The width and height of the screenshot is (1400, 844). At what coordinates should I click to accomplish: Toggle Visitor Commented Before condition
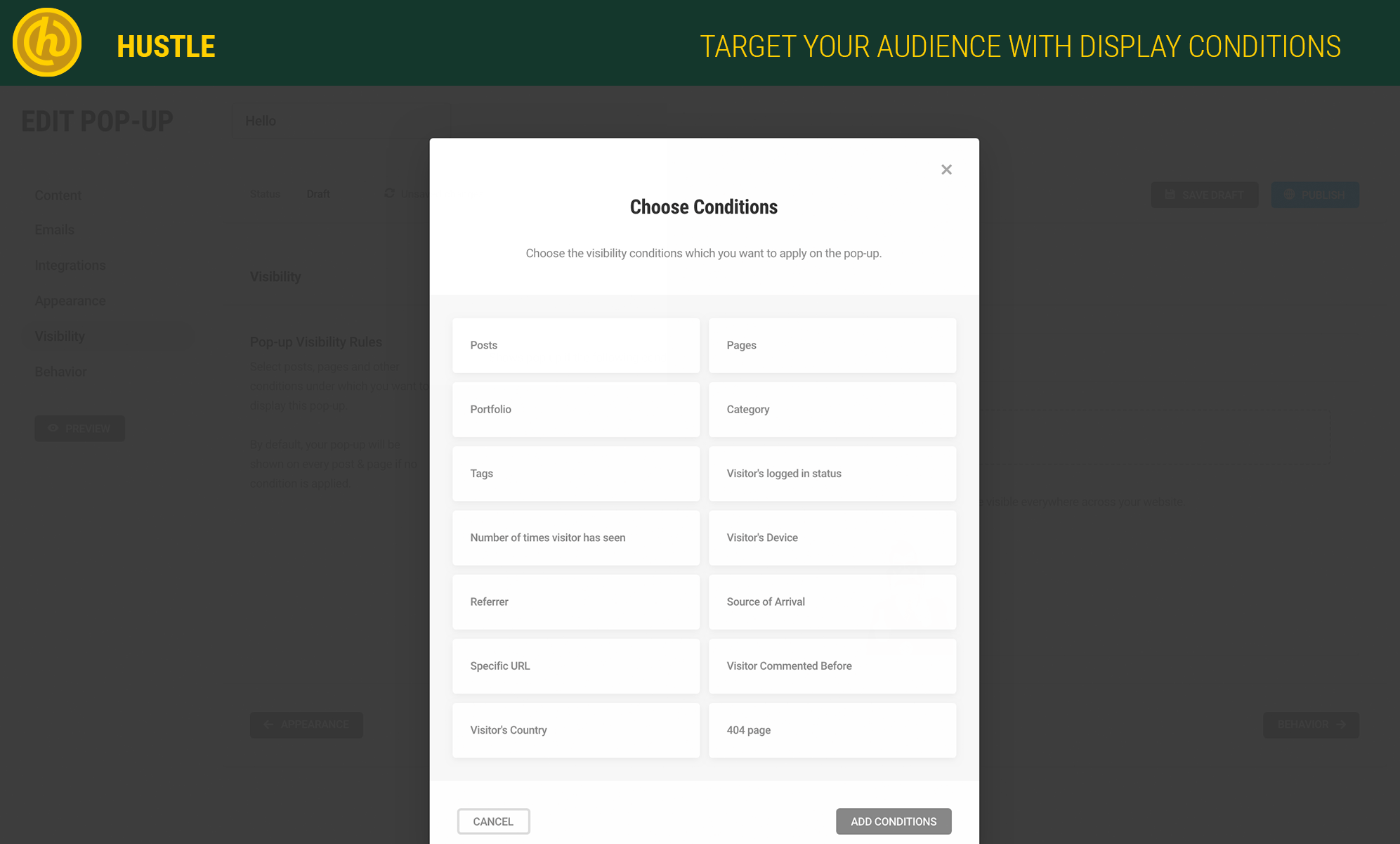(832, 666)
